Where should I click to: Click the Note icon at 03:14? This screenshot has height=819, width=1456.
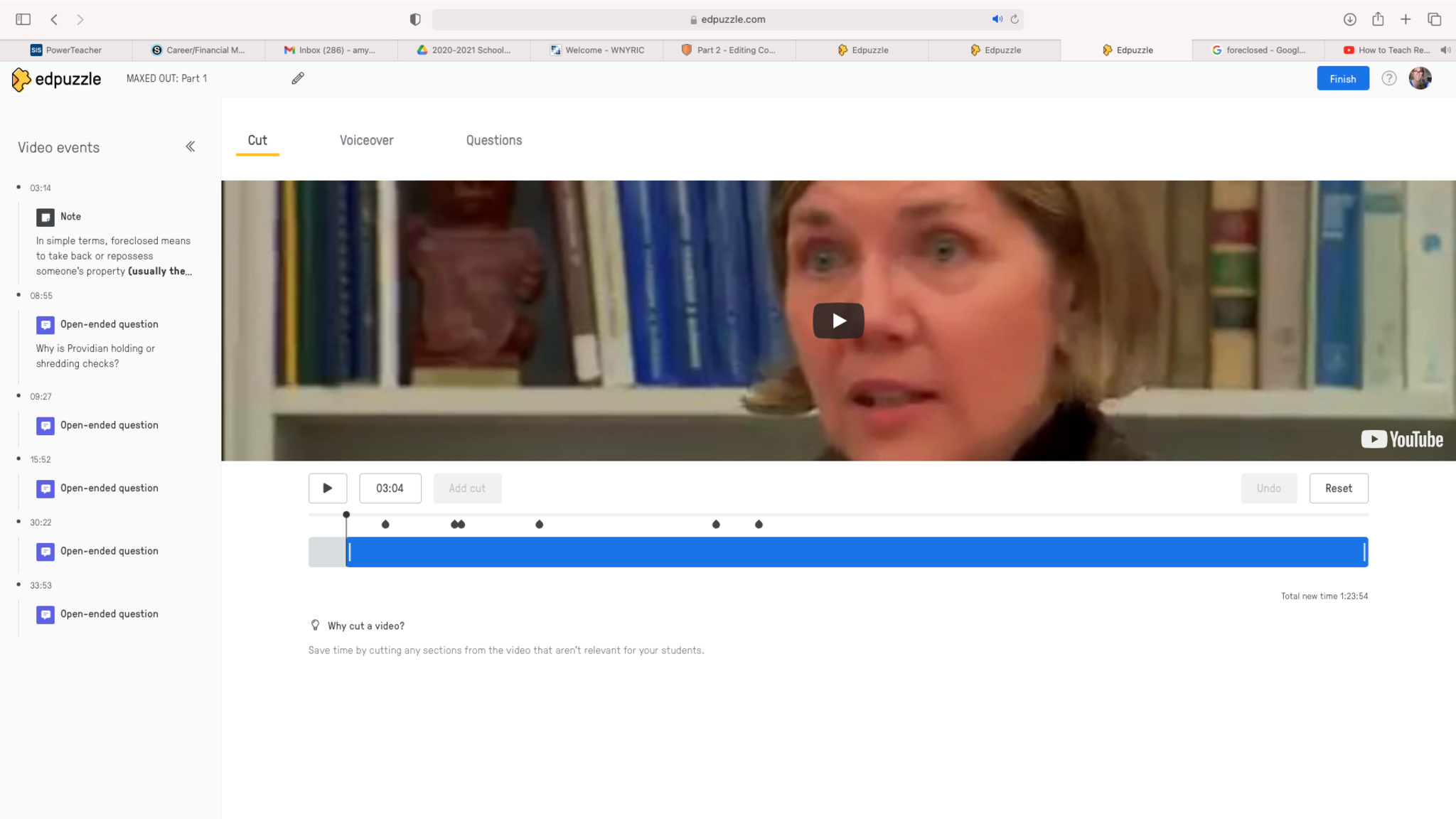(45, 217)
